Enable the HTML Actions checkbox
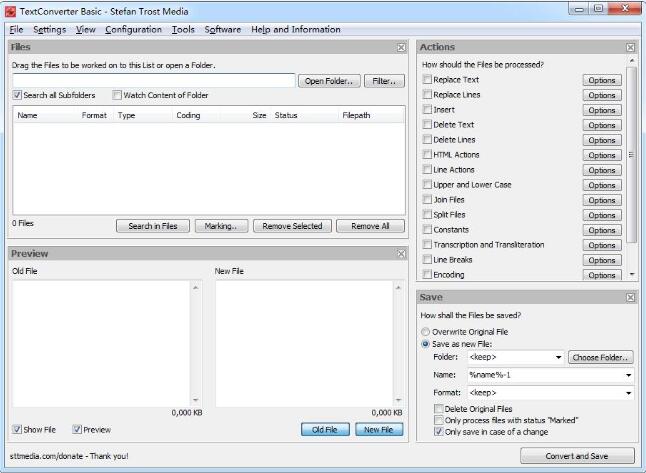 click(427, 155)
